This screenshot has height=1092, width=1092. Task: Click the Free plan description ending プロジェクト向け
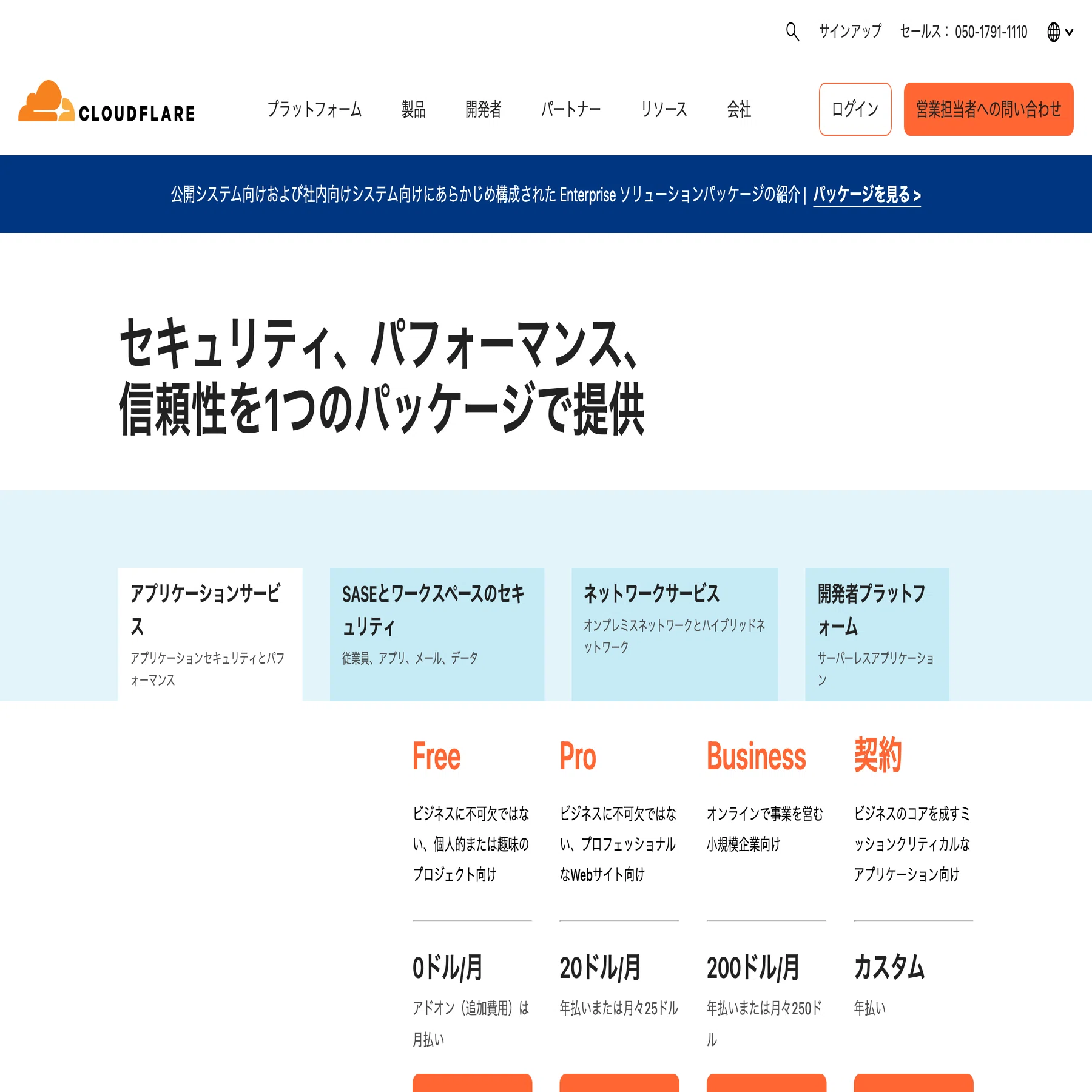[x=471, y=844]
